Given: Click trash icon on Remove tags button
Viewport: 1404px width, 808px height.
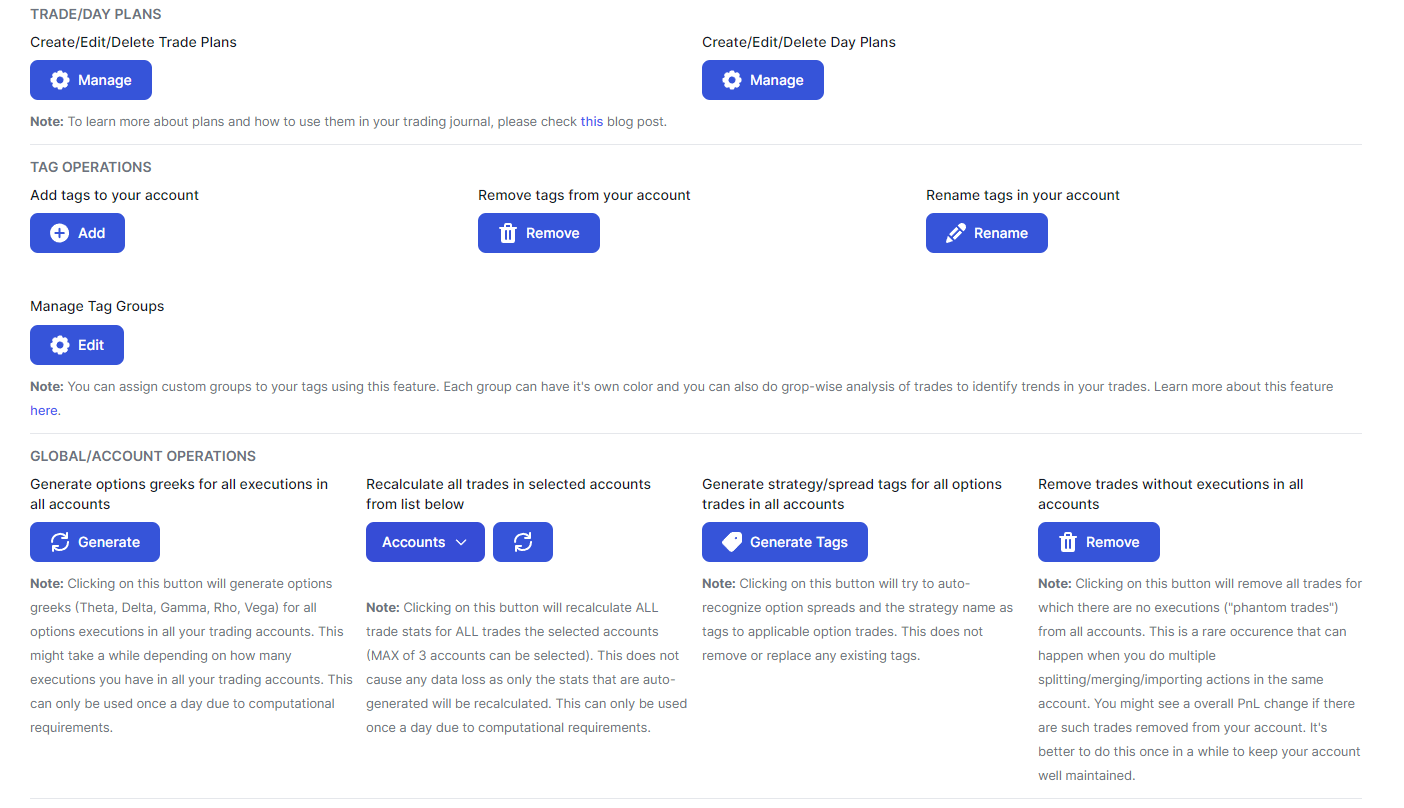Looking at the screenshot, I should [x=508, y=233].
